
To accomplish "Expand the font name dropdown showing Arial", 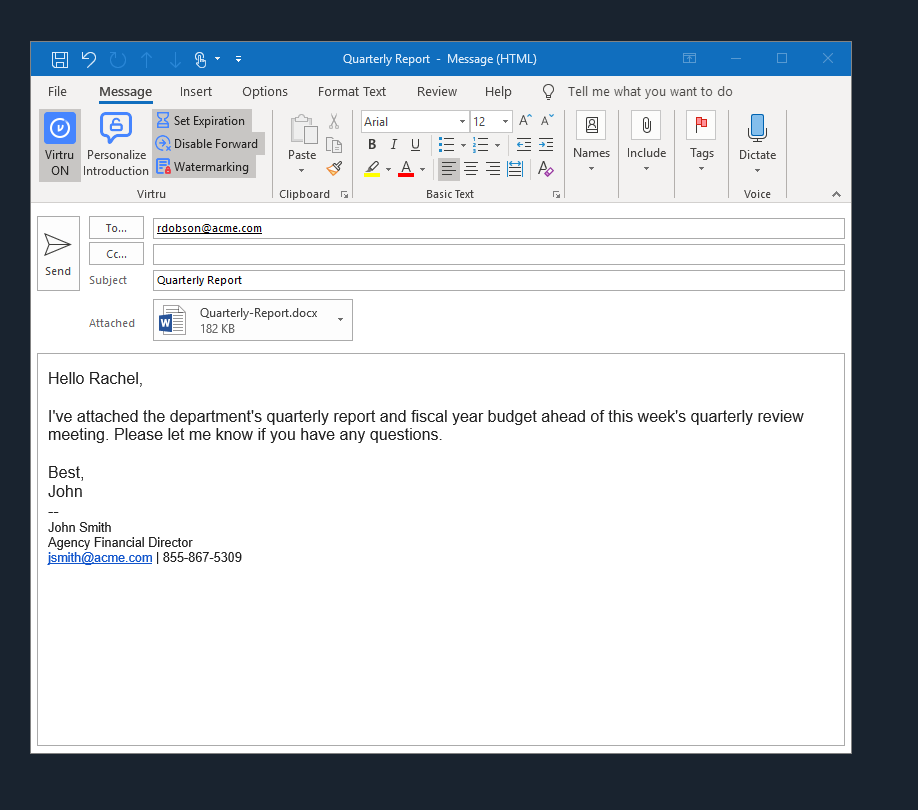I will tap(462, 122).
